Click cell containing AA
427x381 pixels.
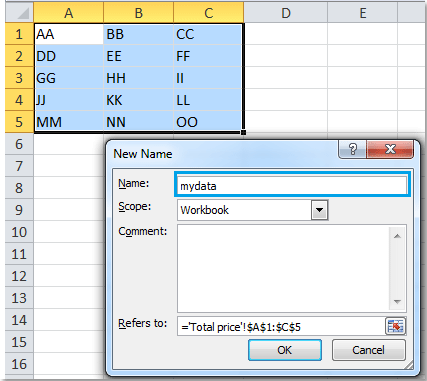click(69, 34)
